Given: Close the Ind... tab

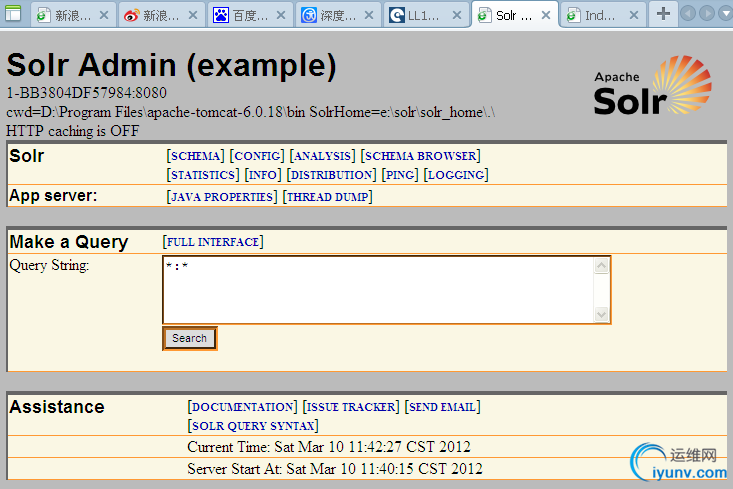Looking at the screenshot, I should tap(634, 15).
